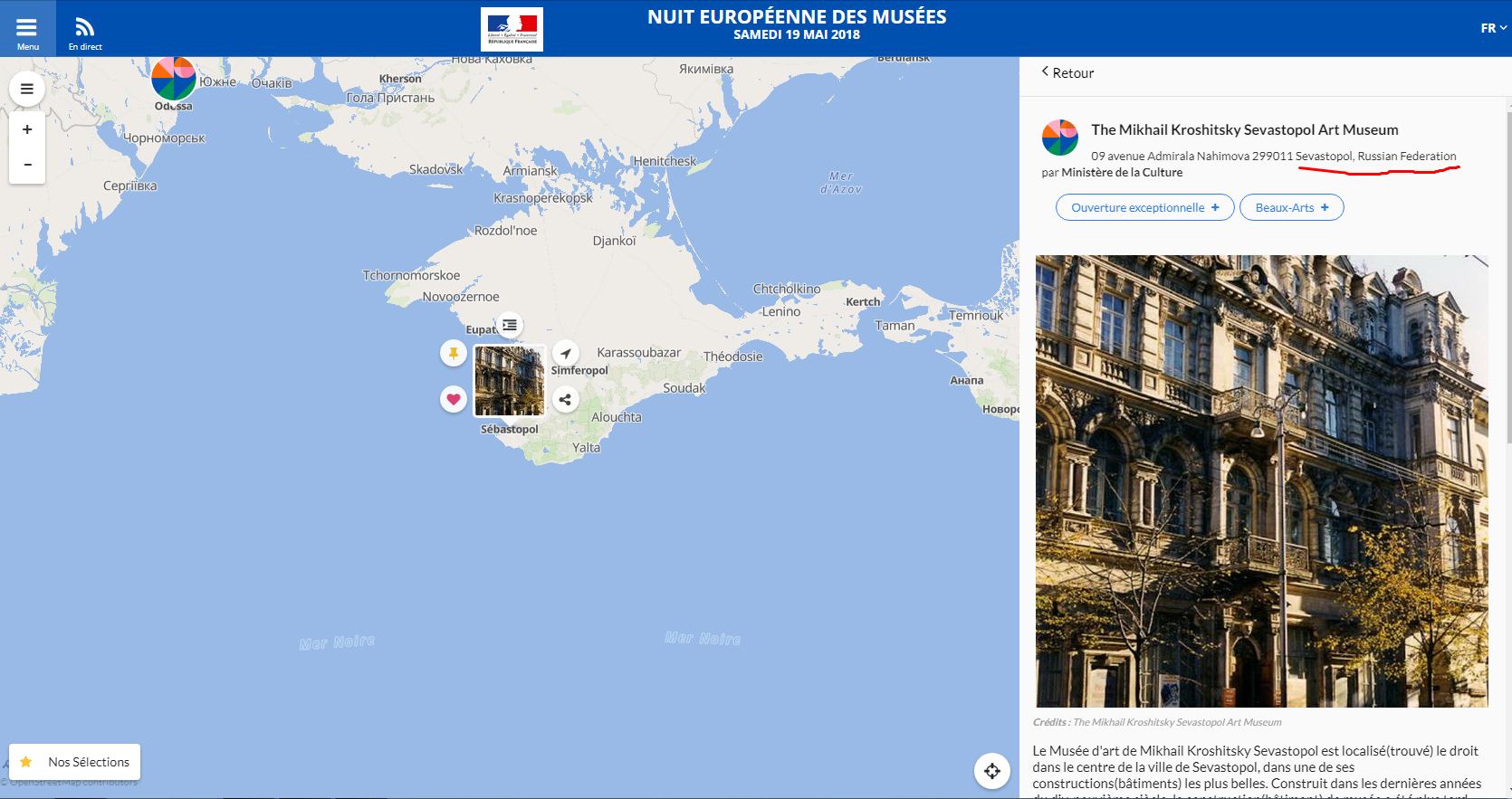Open Nos Sélections favorites panel
This screenshot has height=799, width=1512.
(x=75, y=762)
